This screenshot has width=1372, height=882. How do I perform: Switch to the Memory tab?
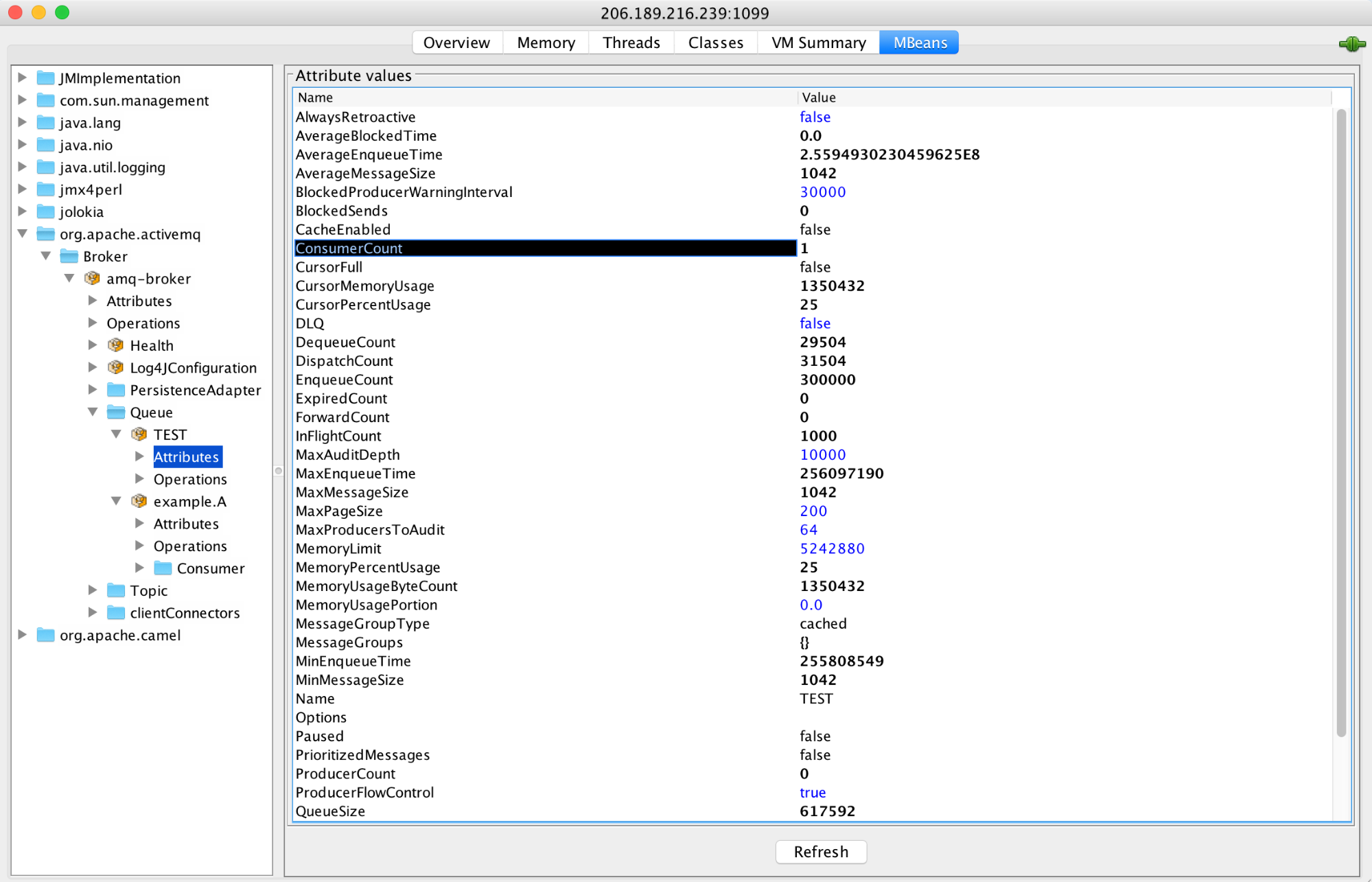[545, 42]
